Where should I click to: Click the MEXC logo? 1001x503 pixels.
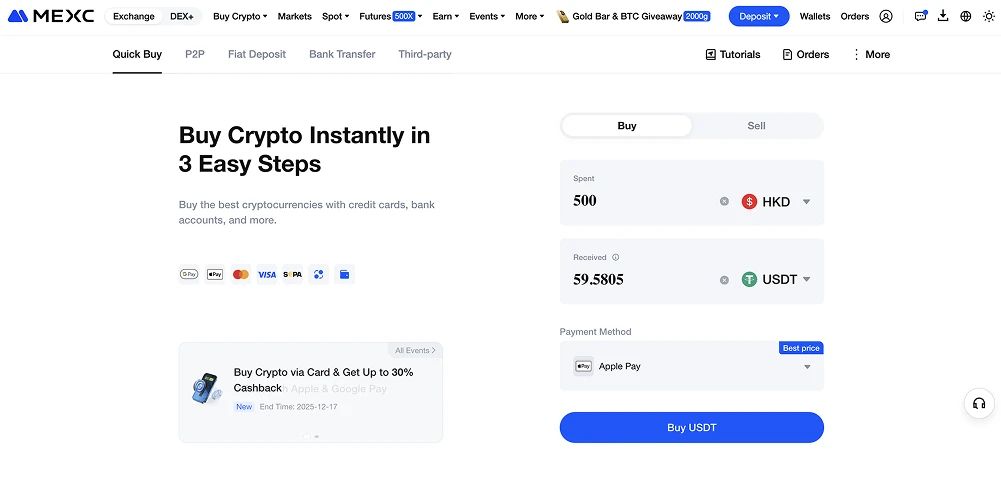(x=51, y=16)
